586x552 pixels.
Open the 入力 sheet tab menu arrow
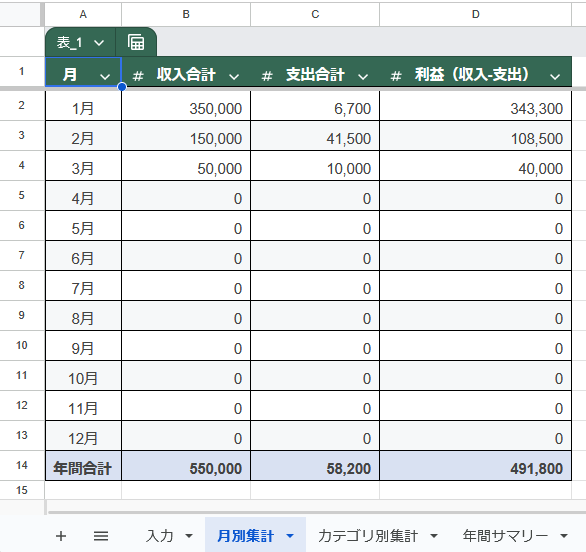click(x=189, y=536)
